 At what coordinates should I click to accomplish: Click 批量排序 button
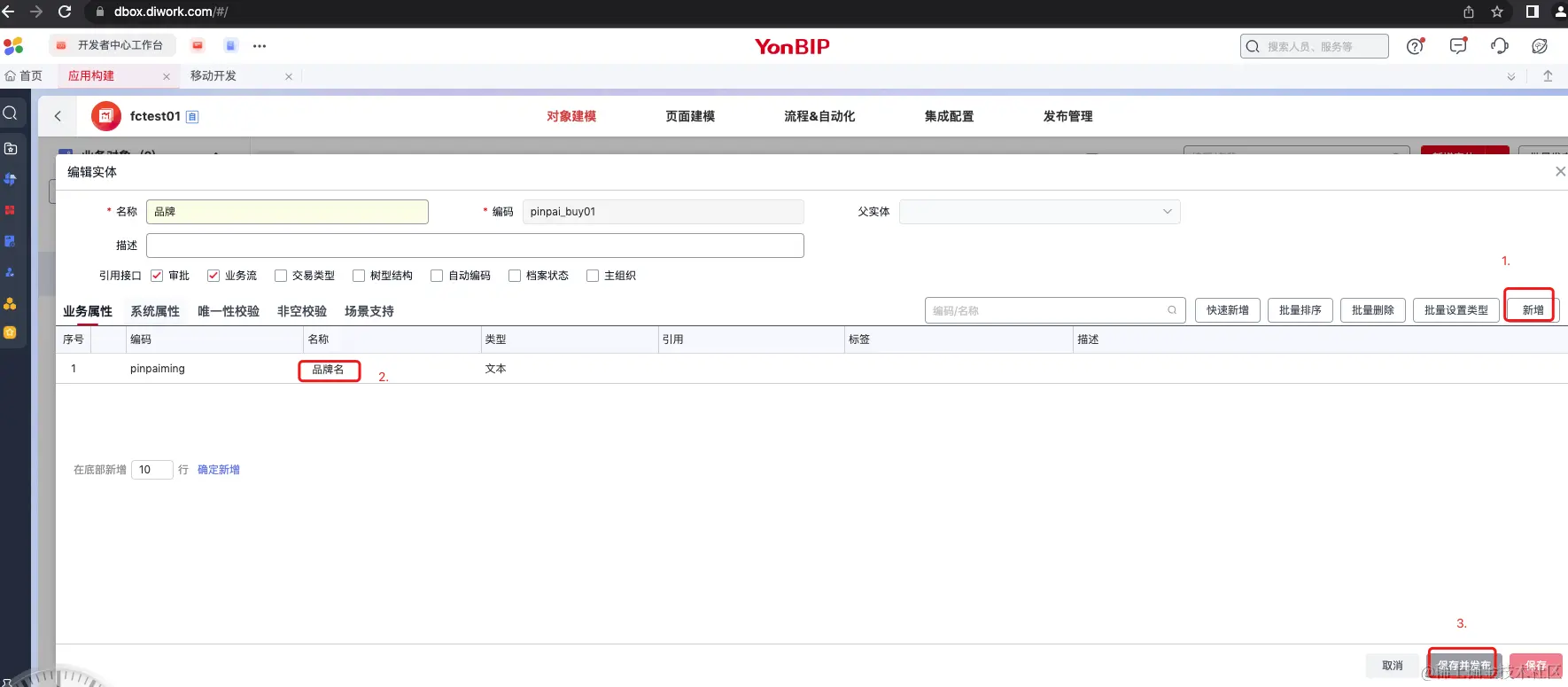pos(1300,310)
